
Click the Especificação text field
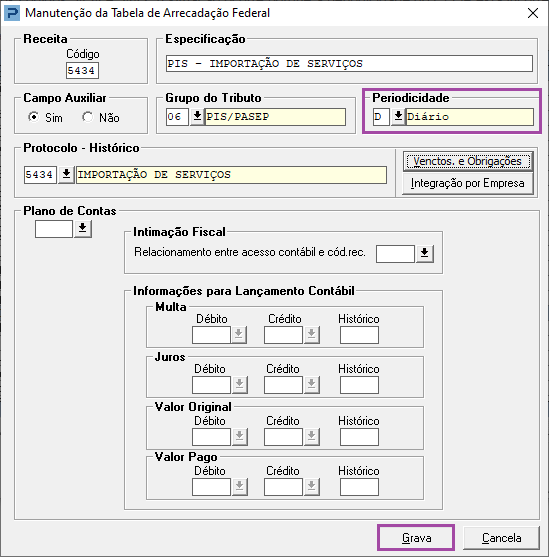pyautogui.click(x=349, y=64)
